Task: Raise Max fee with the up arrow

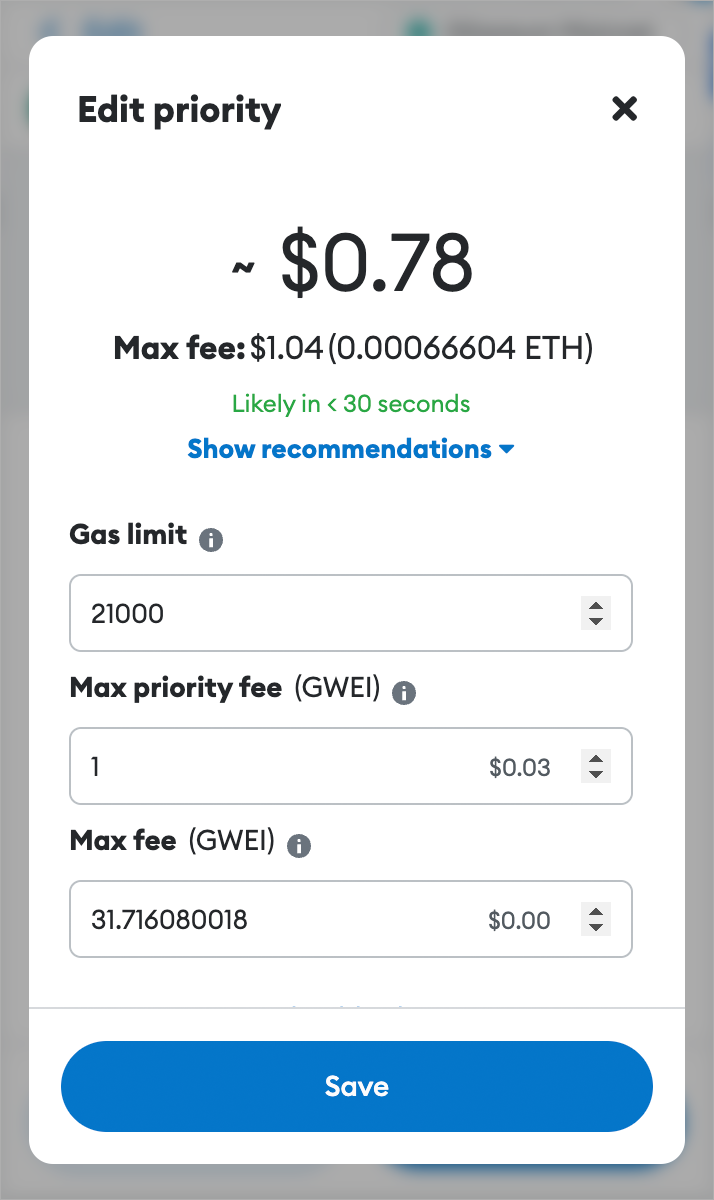Action: [x=596, y=912]
